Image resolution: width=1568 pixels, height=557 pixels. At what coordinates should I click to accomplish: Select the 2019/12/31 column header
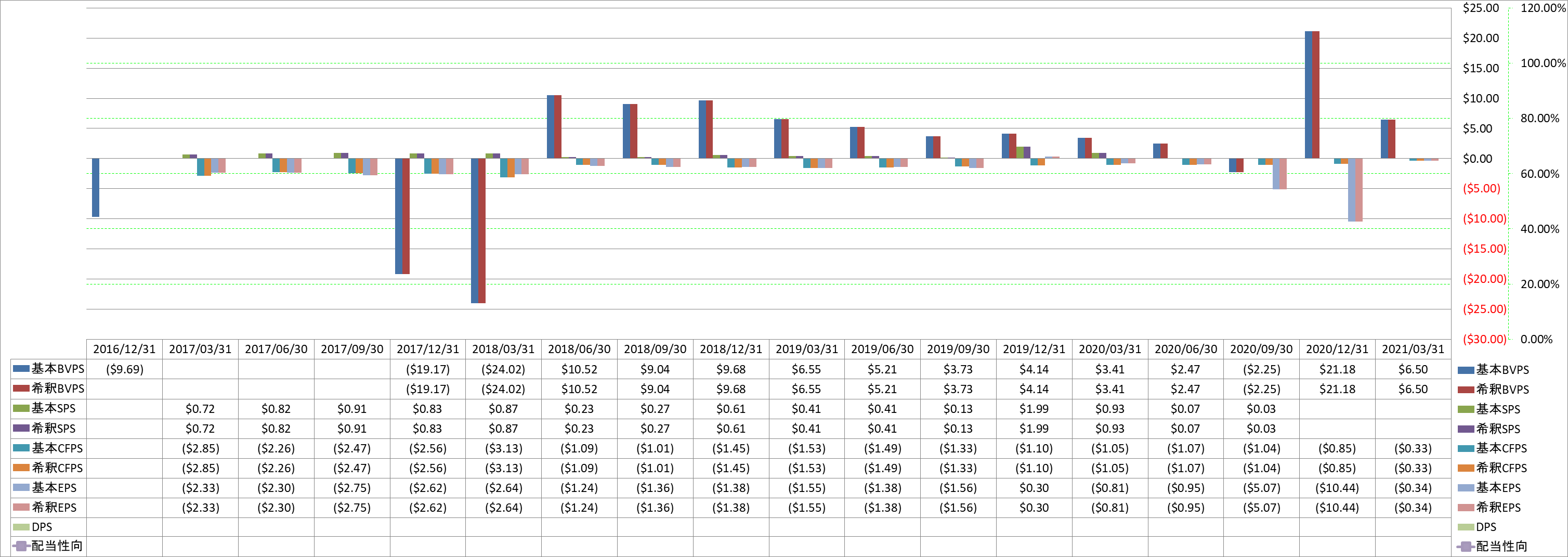1034,349
